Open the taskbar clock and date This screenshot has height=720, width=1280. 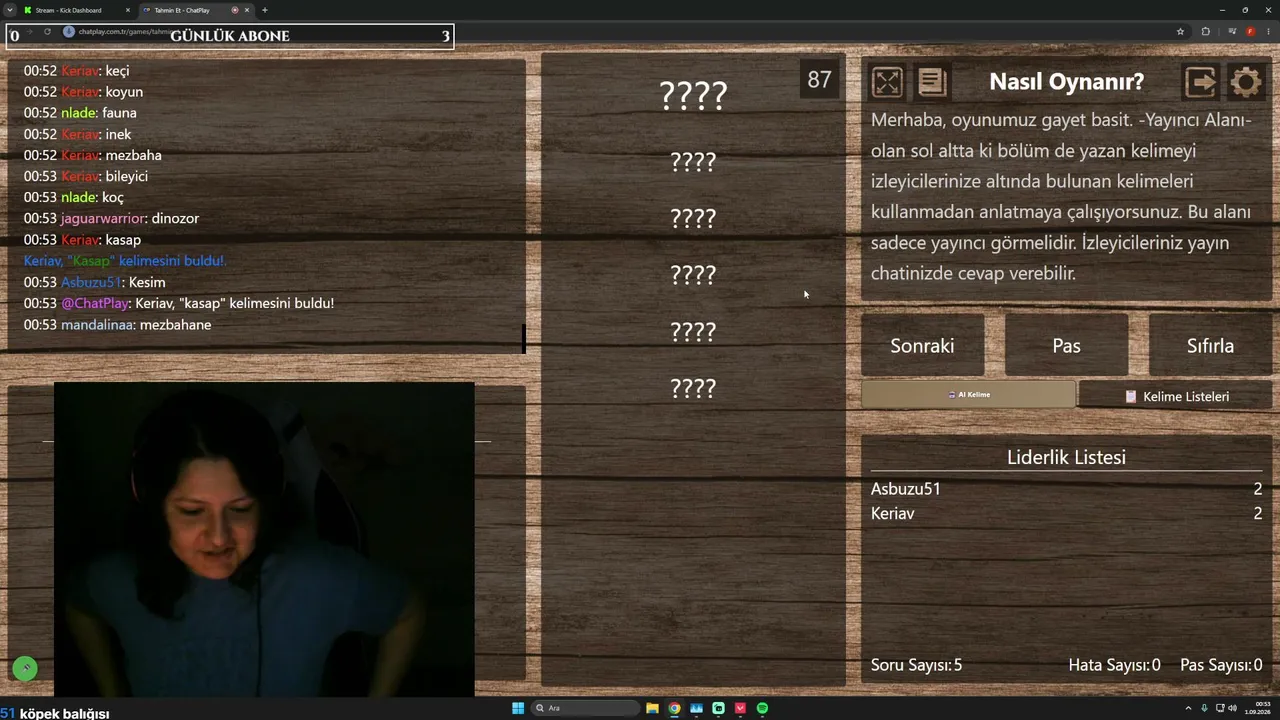(x=1258, y=708)
